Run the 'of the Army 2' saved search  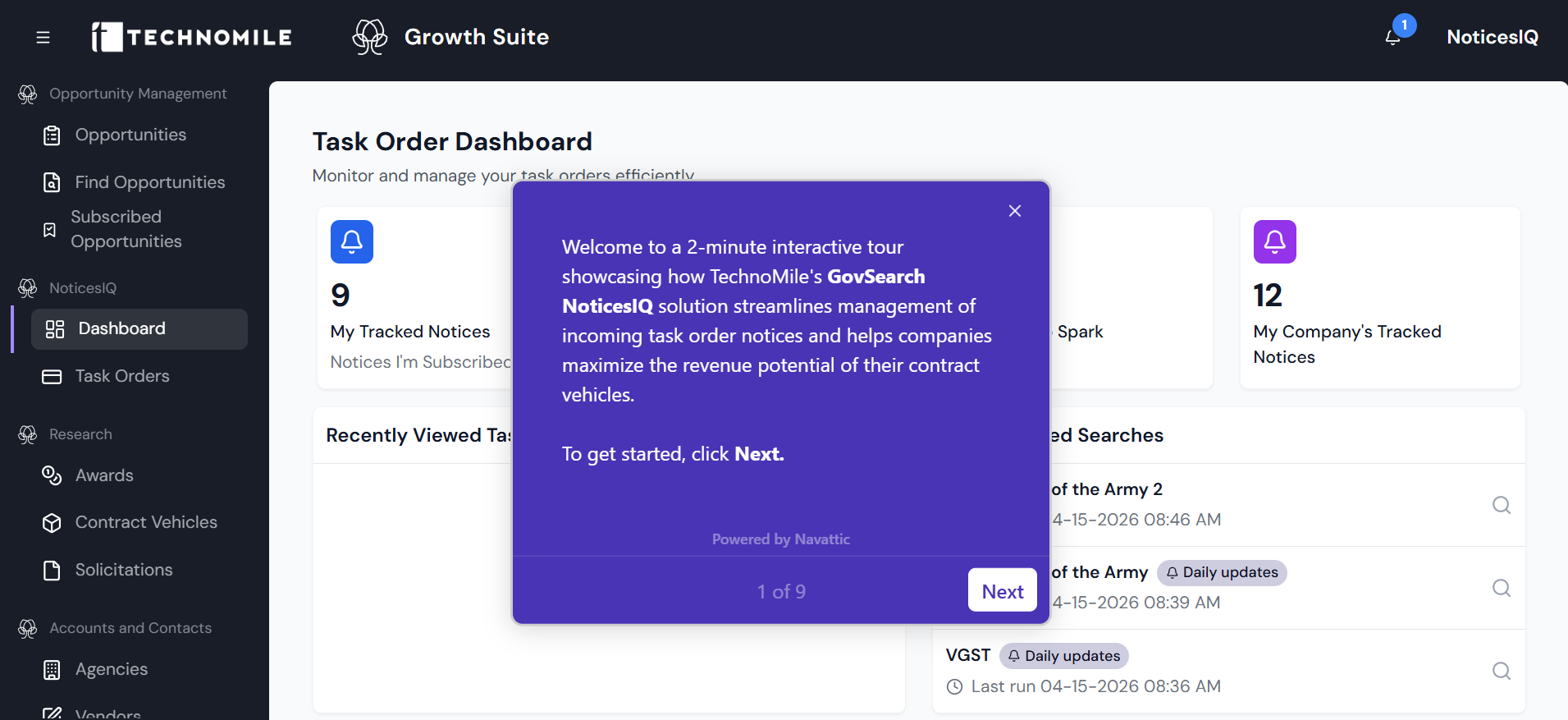pyautogui.click(x=1502, y=505)
